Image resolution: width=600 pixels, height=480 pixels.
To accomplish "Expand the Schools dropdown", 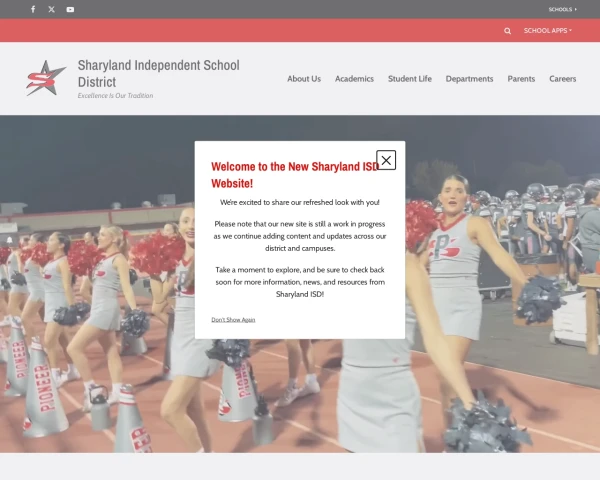I will [562, 9].
